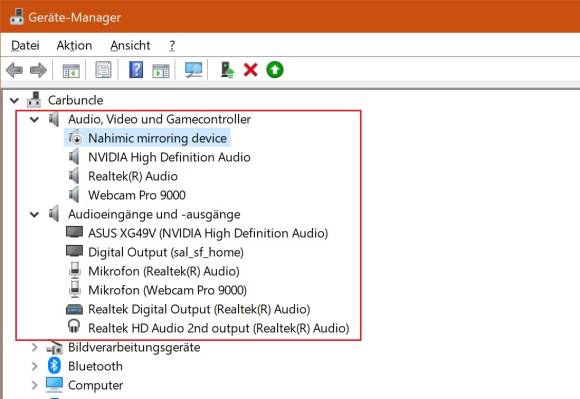Toggle the action pane toolbar icon

[161, 70]
